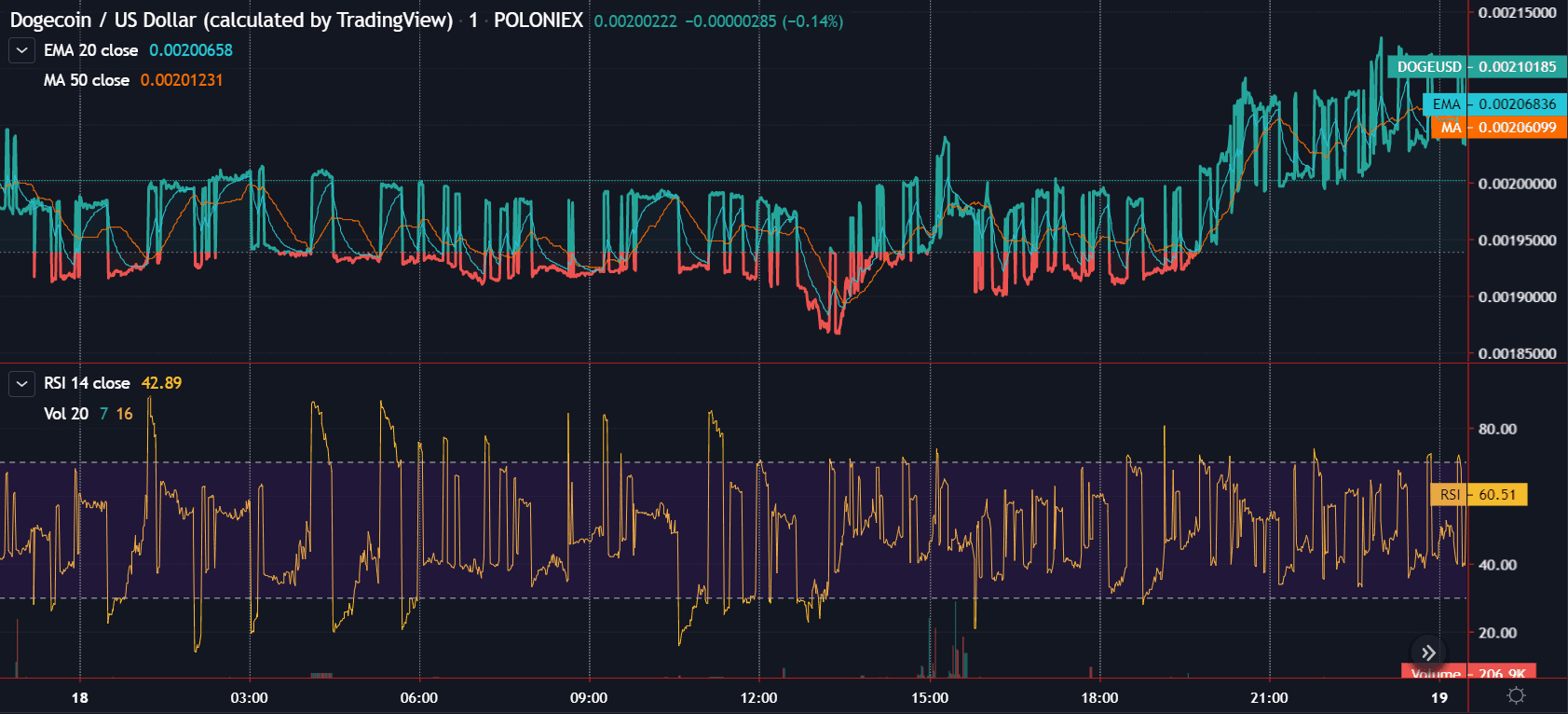Click the price change −0.00000285 (−0.14%) text
1568x714 pixels.
coord(764,21)
